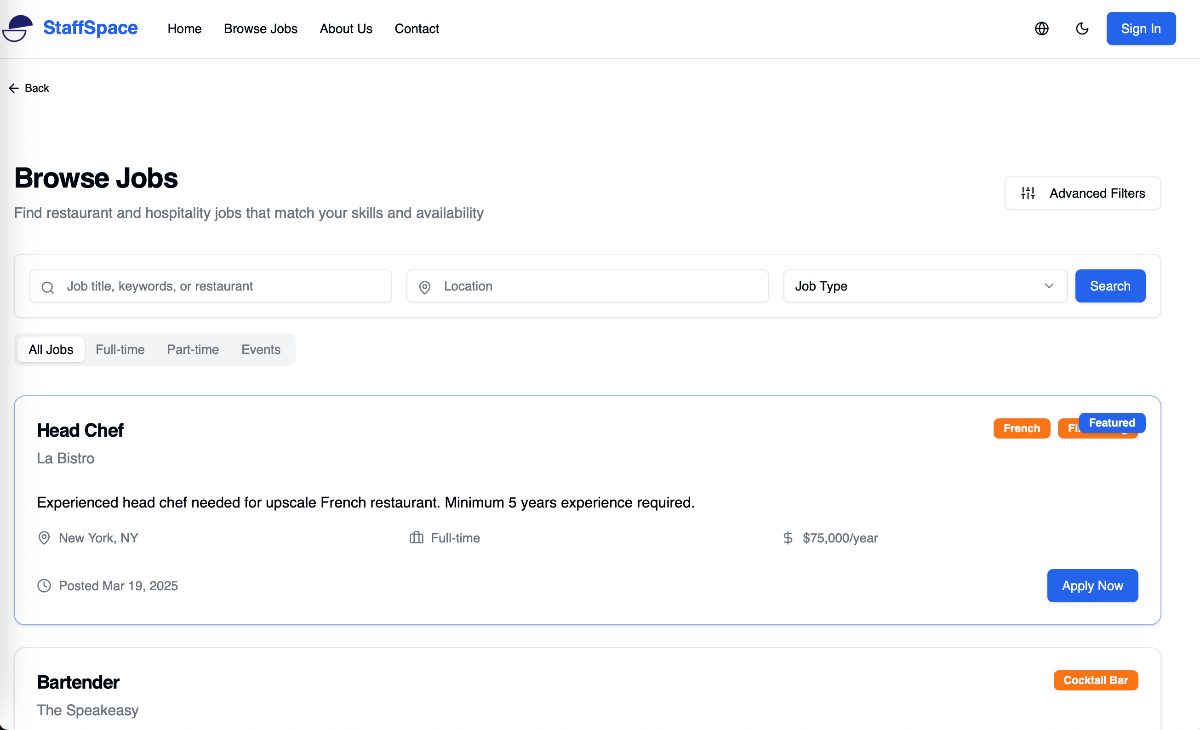Screen dimensions: 1200x730
Task: Open Advanced Filters panel
Action: tap(1083, 193)
